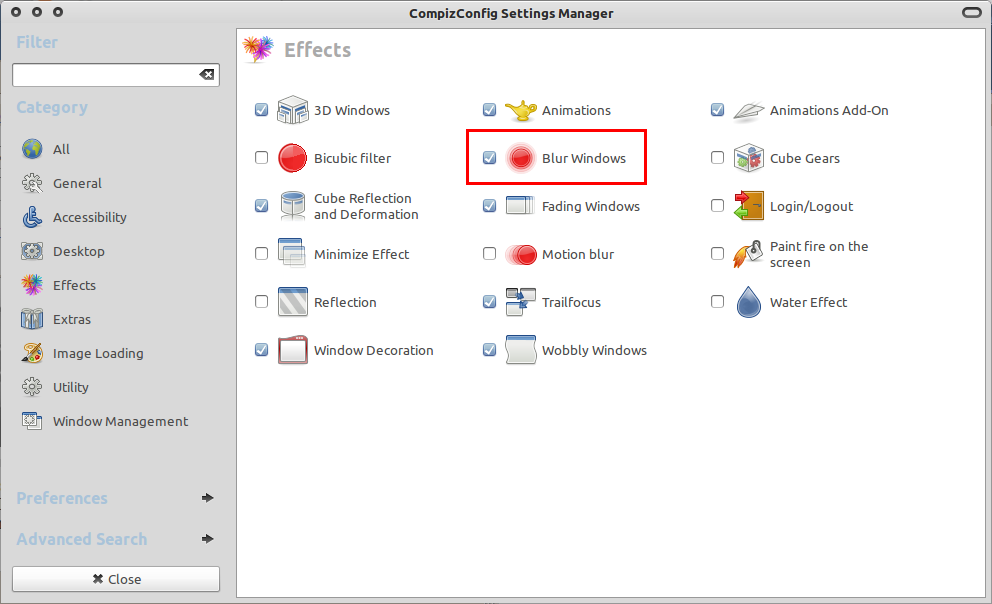Screen dimensions: 992x604
Task: Click into the Filter text field
Action: 103,75
